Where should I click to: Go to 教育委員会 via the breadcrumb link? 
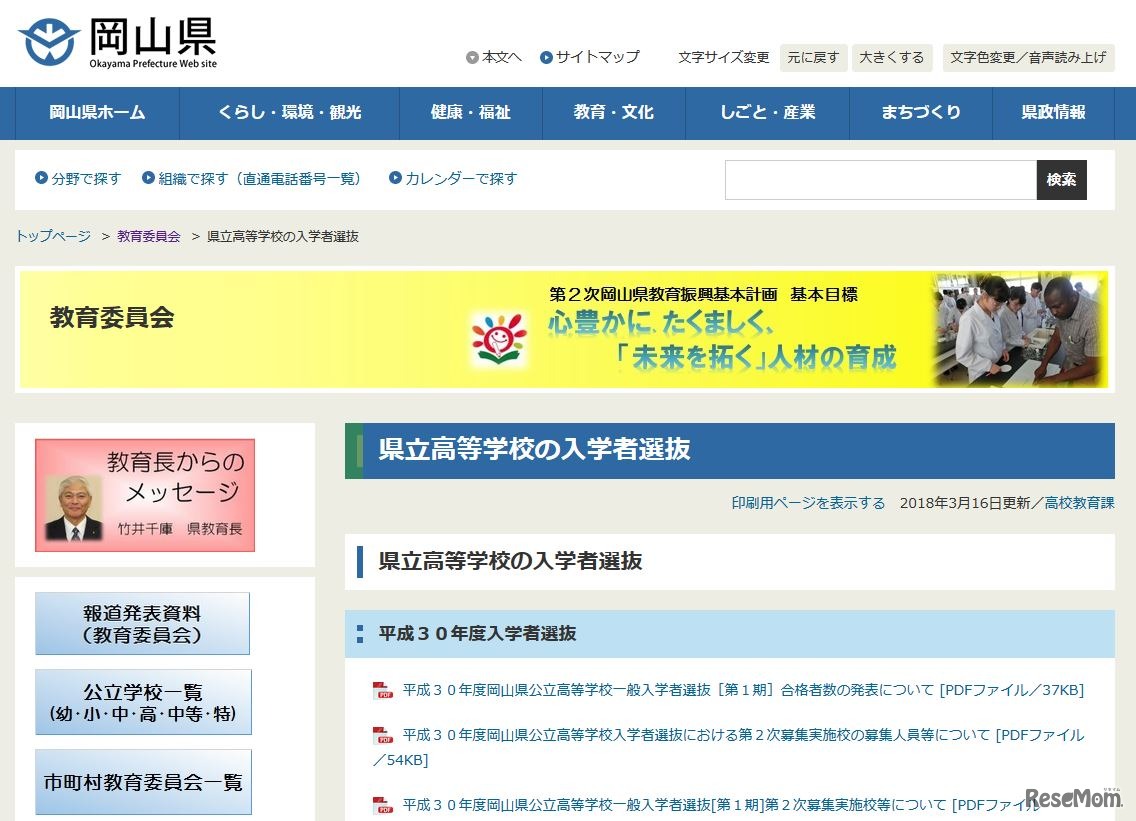pyautogui.click(x=148, y=236)
